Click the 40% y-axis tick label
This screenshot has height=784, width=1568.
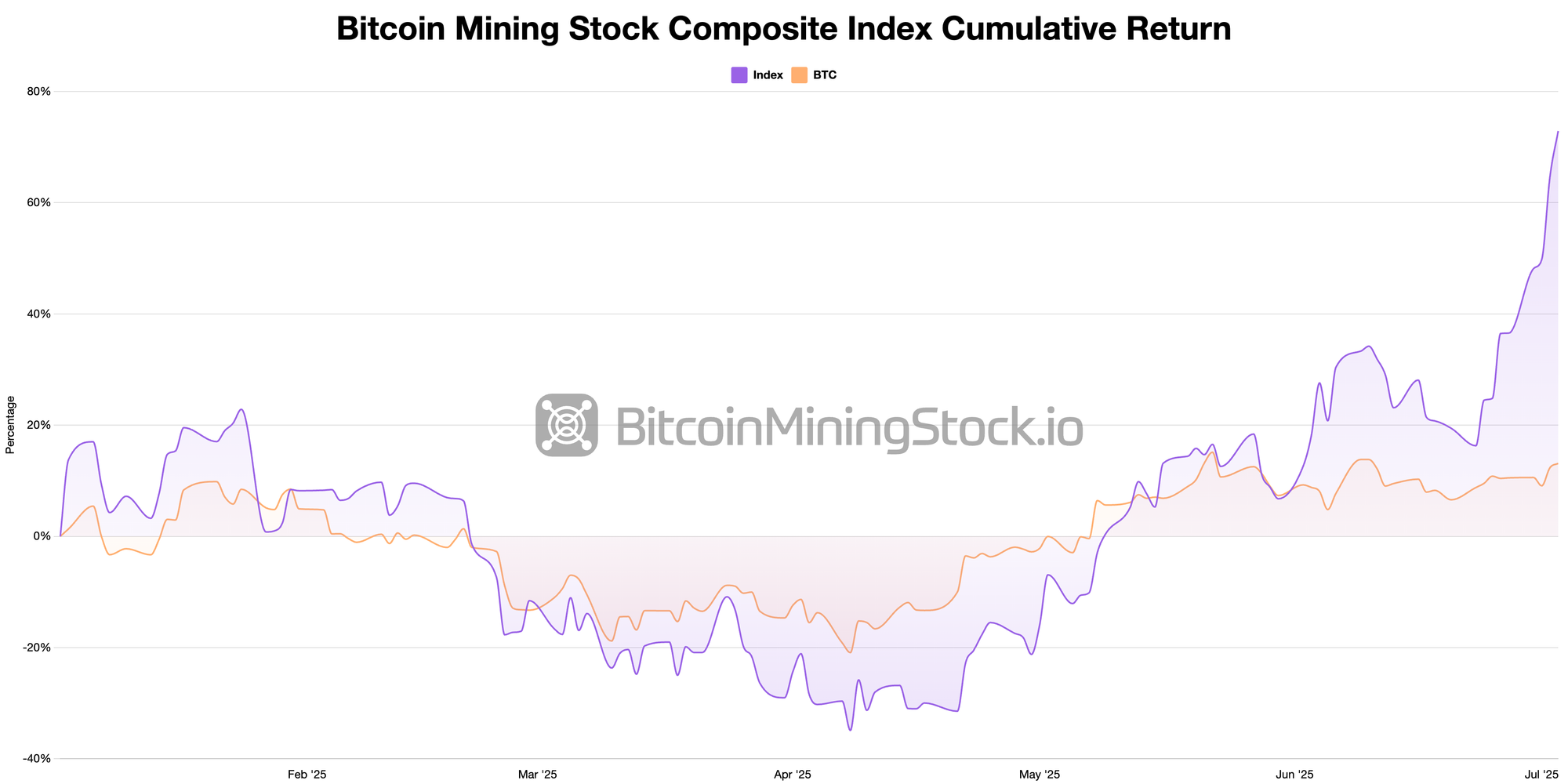[x=38, y=314]
